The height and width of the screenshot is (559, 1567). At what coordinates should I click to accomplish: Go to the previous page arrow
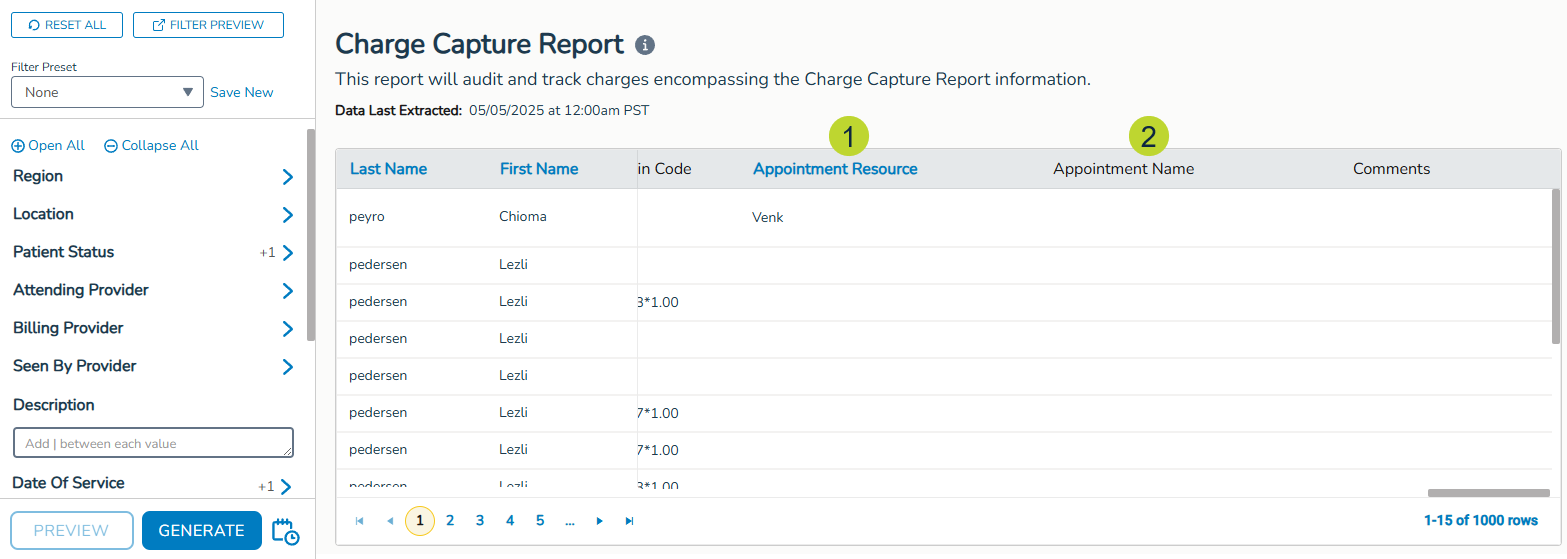(390, 521)
